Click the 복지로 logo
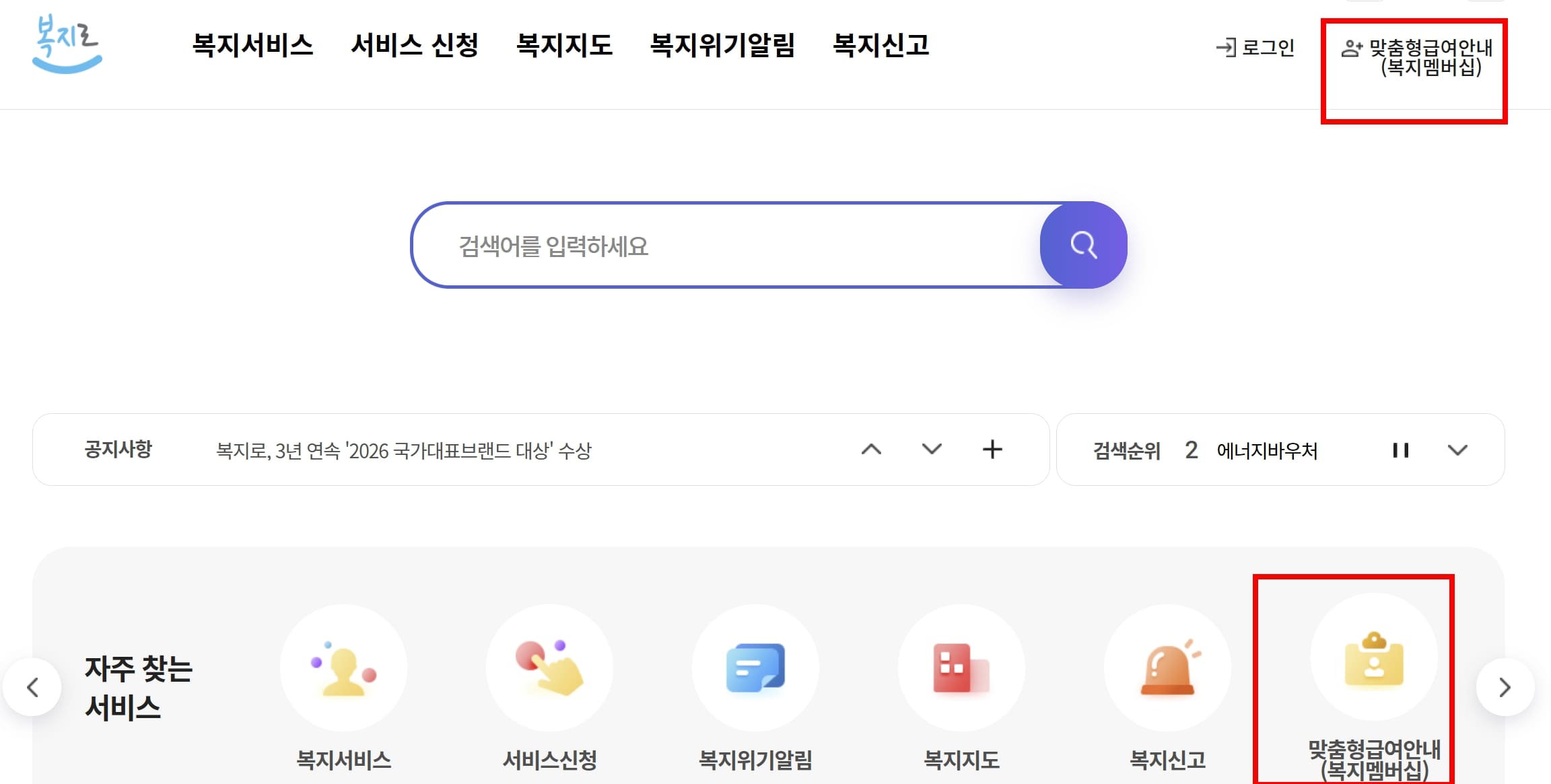The width and height of the screenshot is (1551, 784). [x=67, y=44]
